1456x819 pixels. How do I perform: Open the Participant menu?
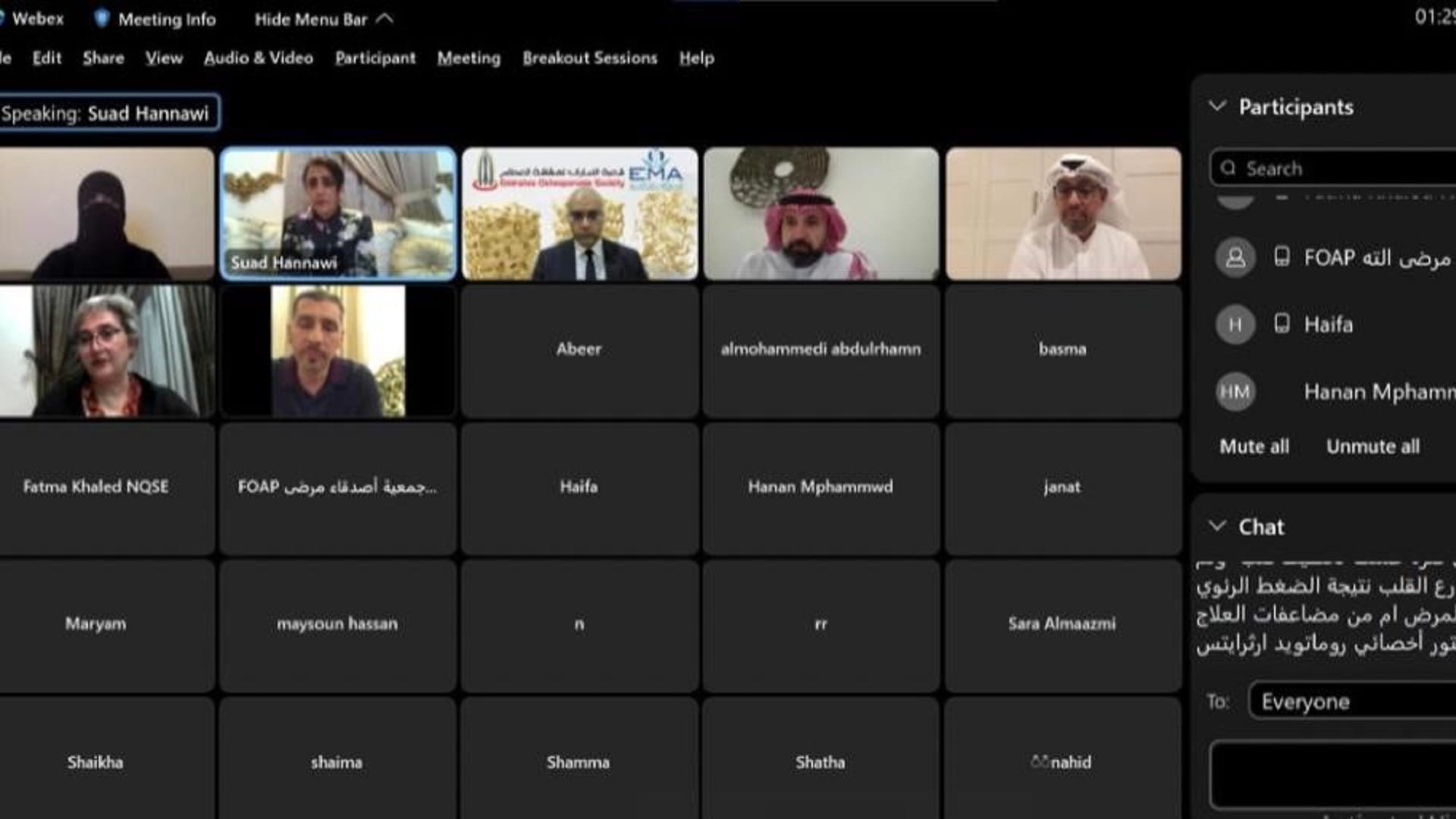375,58
